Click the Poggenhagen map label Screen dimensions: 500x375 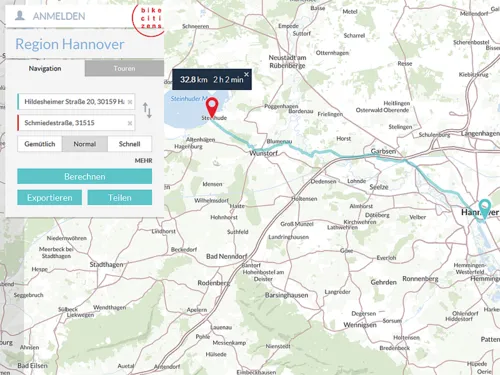point(281,106)
